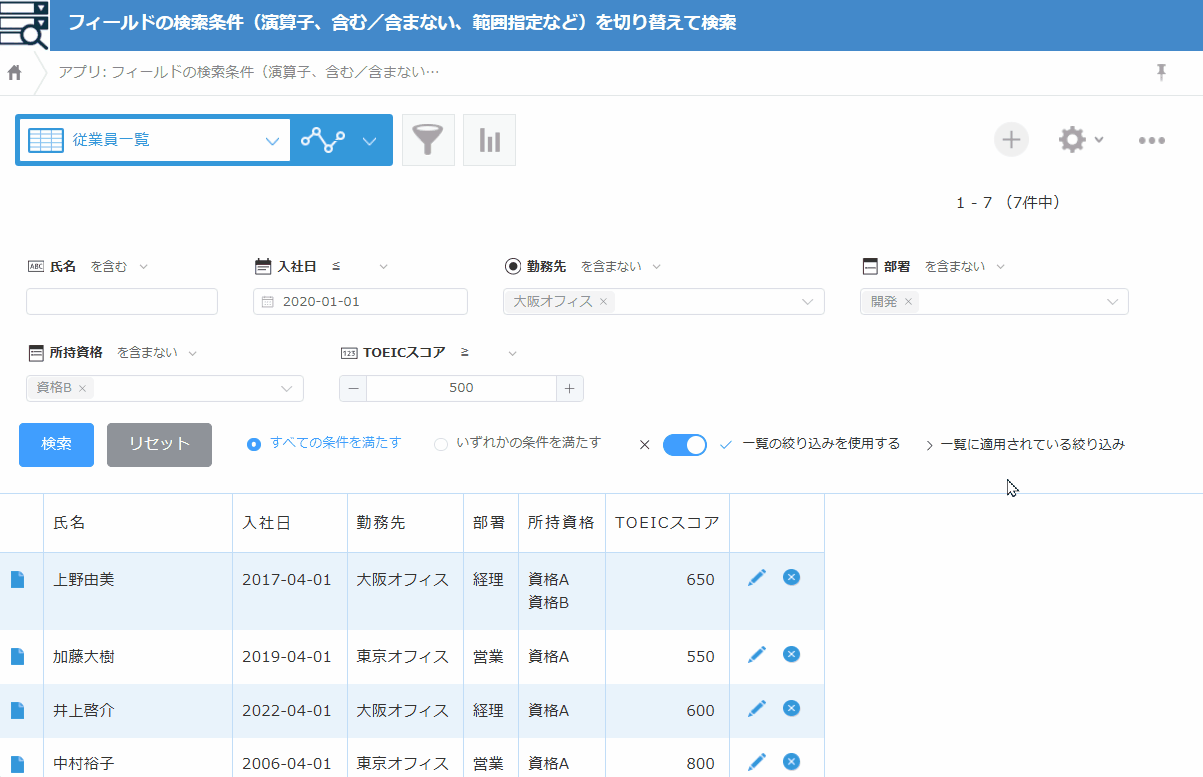The width and height of the screenshot is (1203, 777).
Task: Toggle 一覧の絞り込みを使用する switch
Action: (x=685, y=444)
